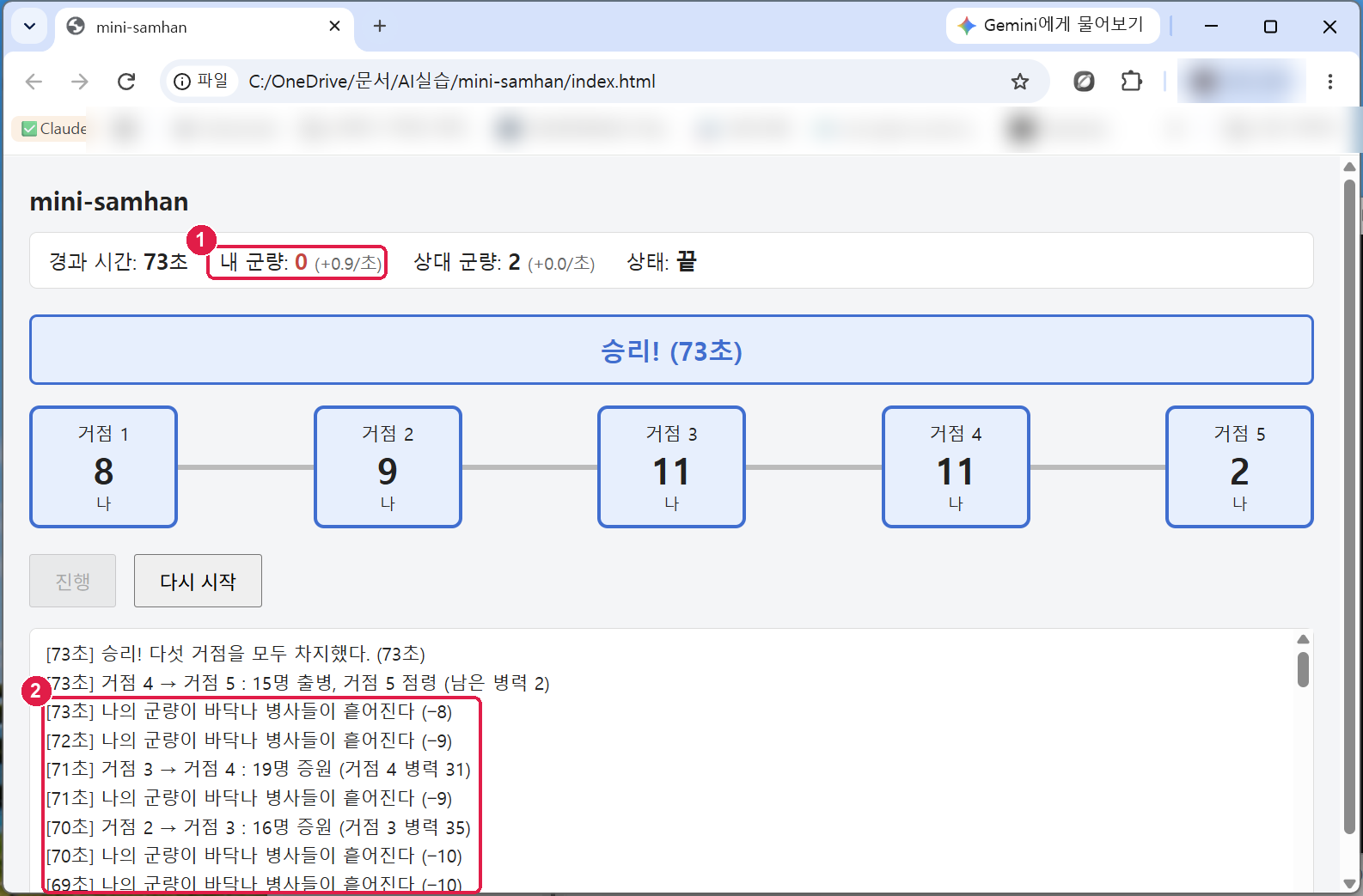Click the 승리! (73초) banner

coord(671,350)
